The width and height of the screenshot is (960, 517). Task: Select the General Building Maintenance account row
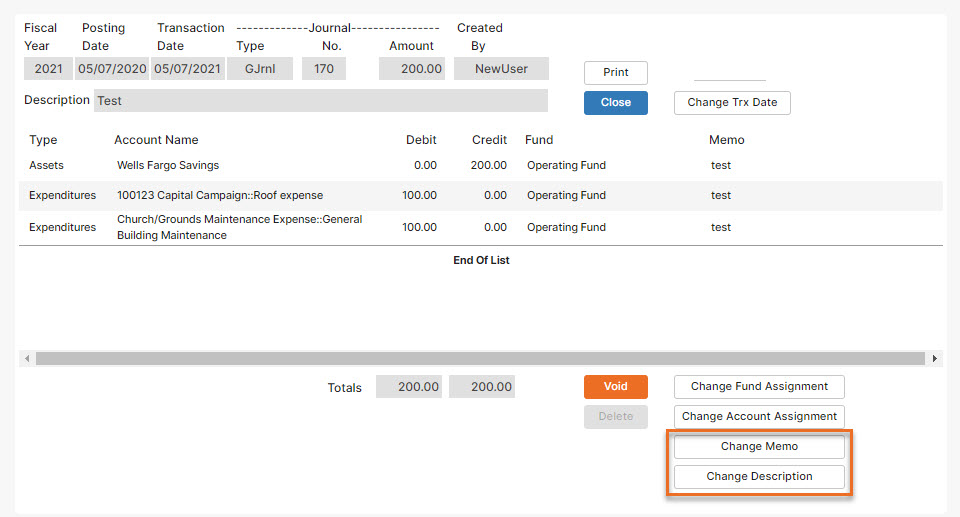coord(481,227)
